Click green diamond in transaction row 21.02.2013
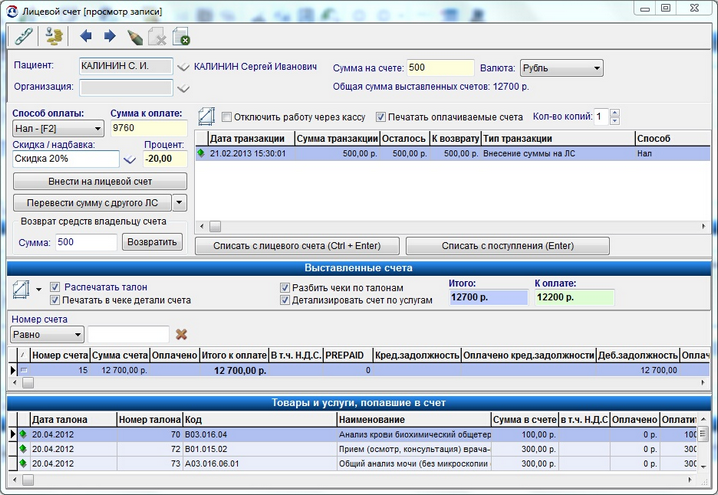 201,153
